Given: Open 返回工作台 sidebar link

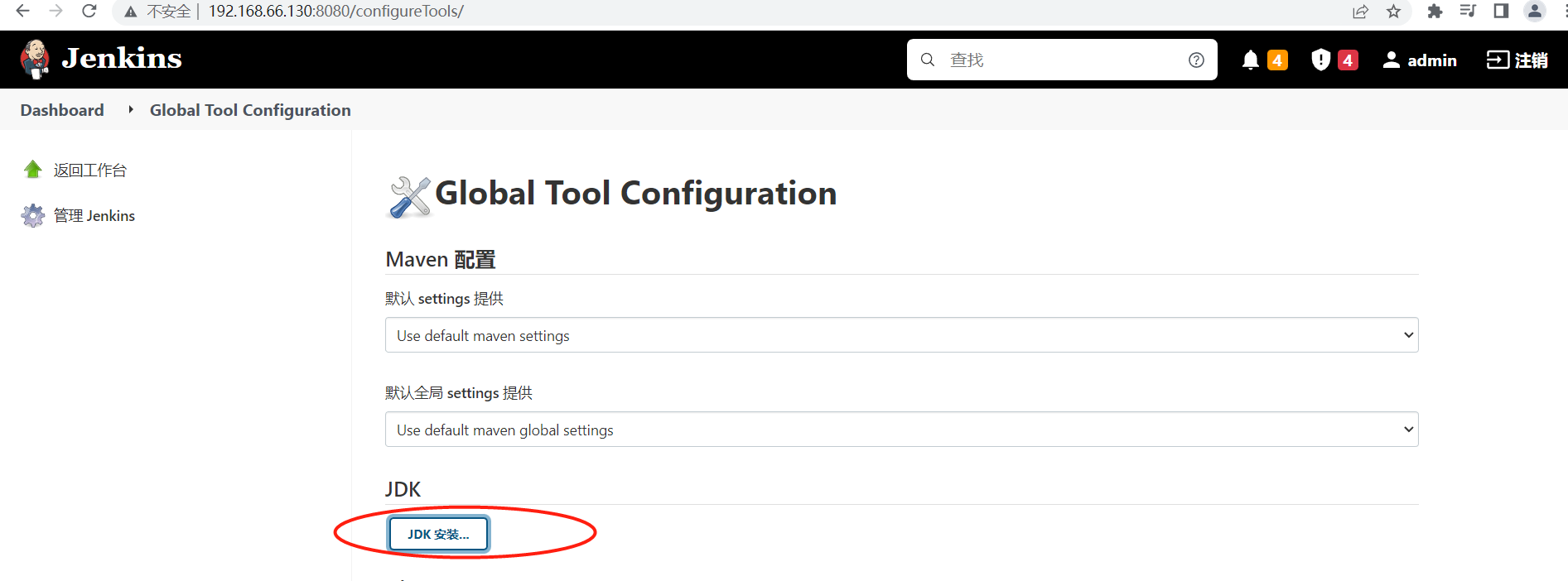Looking at the screenshot, I should point(90,170).
